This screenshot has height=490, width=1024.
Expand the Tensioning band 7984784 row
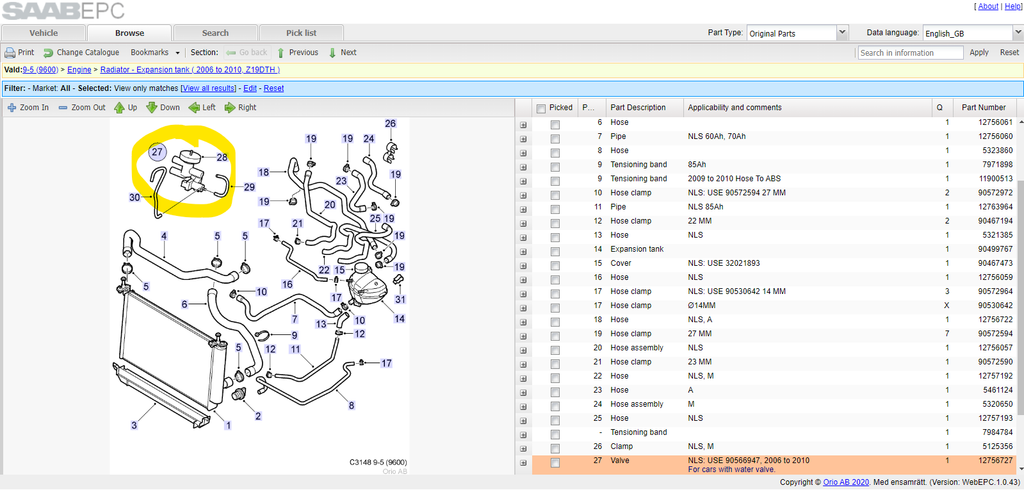pos(523,433)
